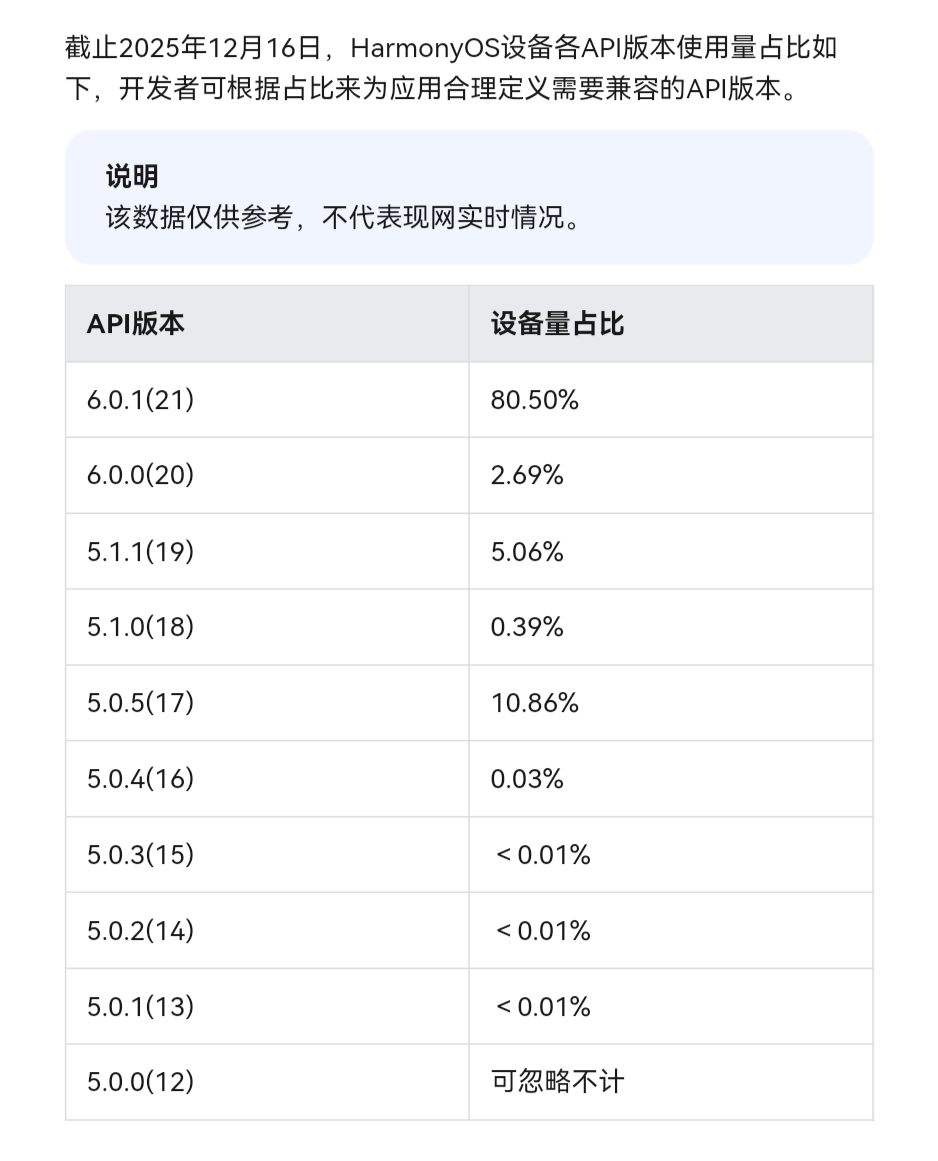This screenshot has height=1161, width=938.
Task: Click the 80.50% share value
Action: [x=534, y=400]
